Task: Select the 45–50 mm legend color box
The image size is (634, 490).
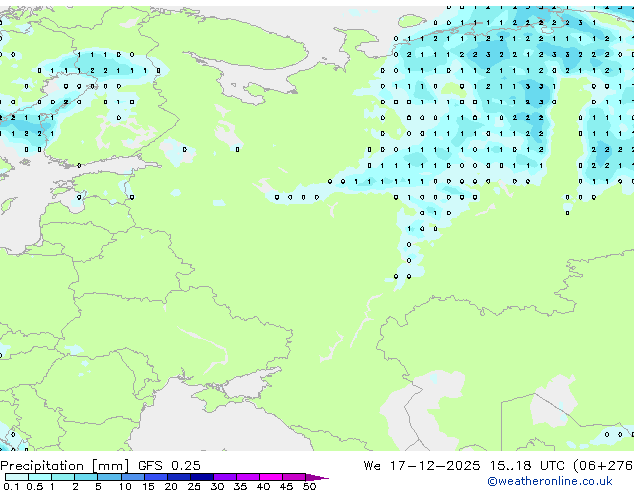Action: click(294, 477)
